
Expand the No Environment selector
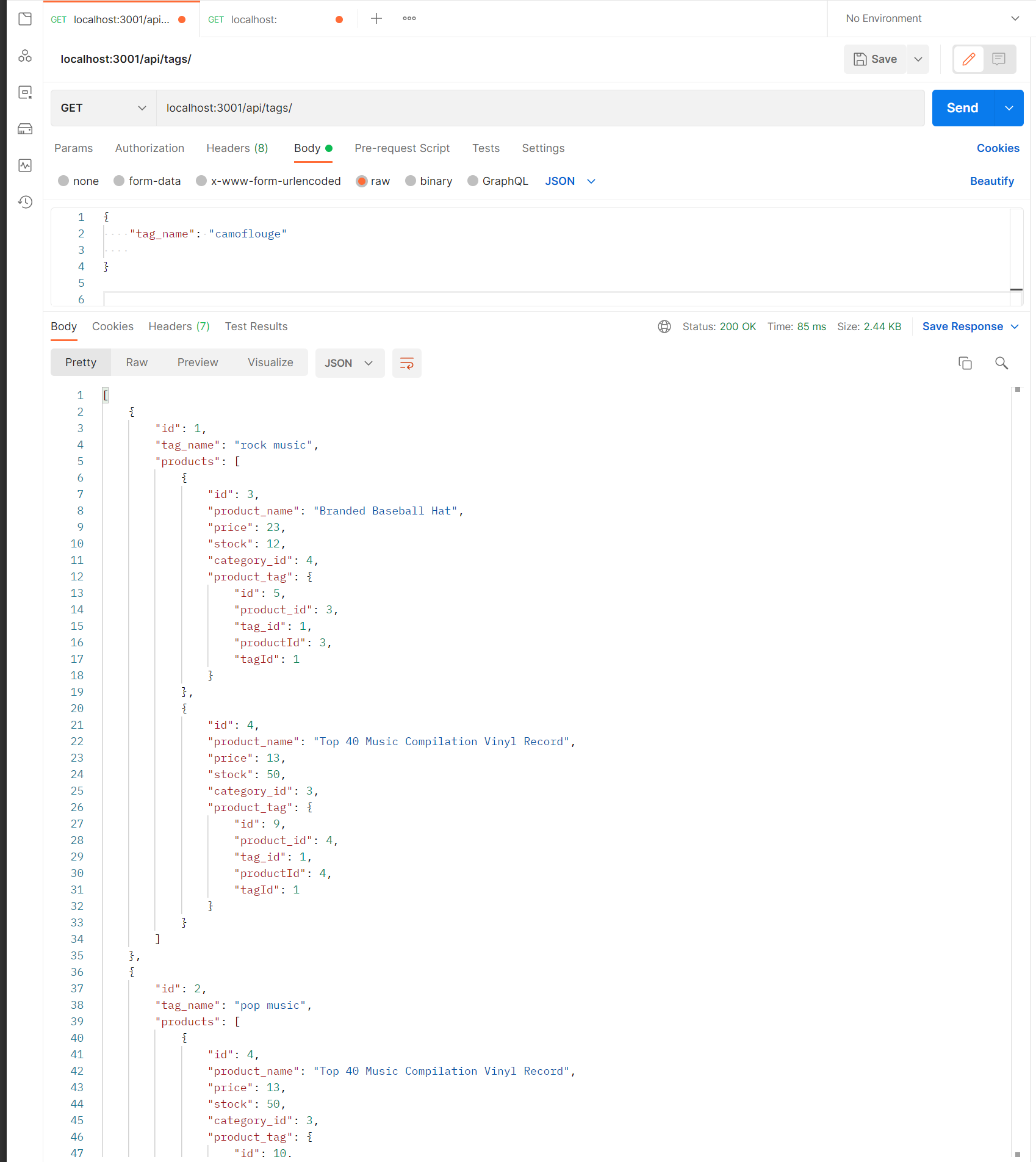(932, 19)
